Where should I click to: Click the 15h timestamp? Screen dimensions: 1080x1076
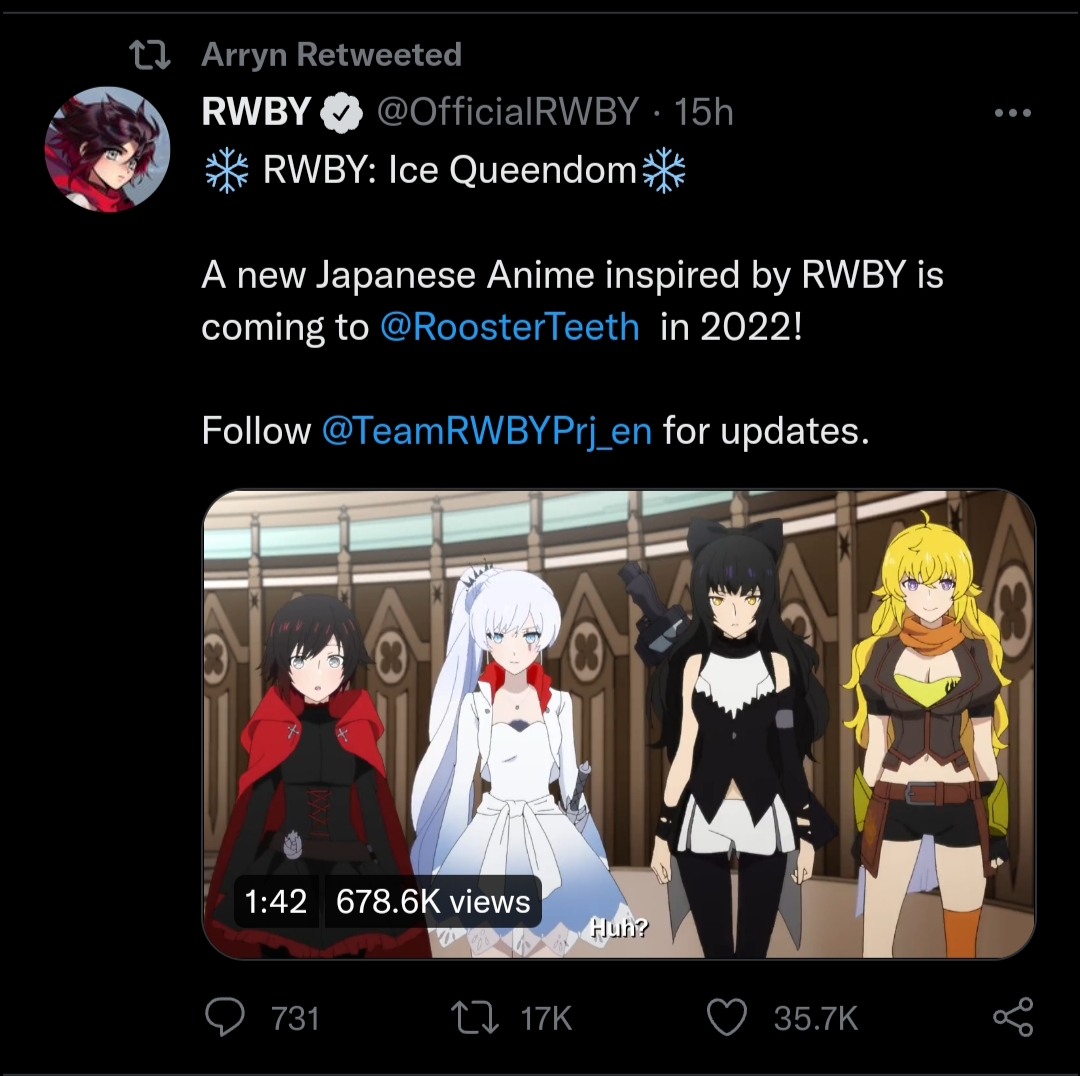click(x=703, y=112)
